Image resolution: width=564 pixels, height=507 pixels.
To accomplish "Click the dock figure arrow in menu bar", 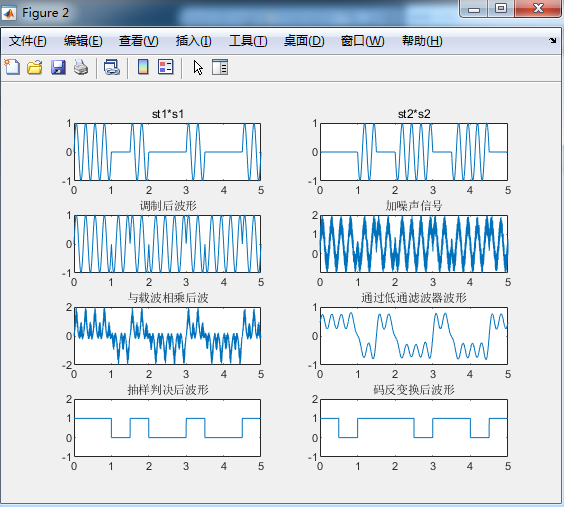I will click(553, 40).
